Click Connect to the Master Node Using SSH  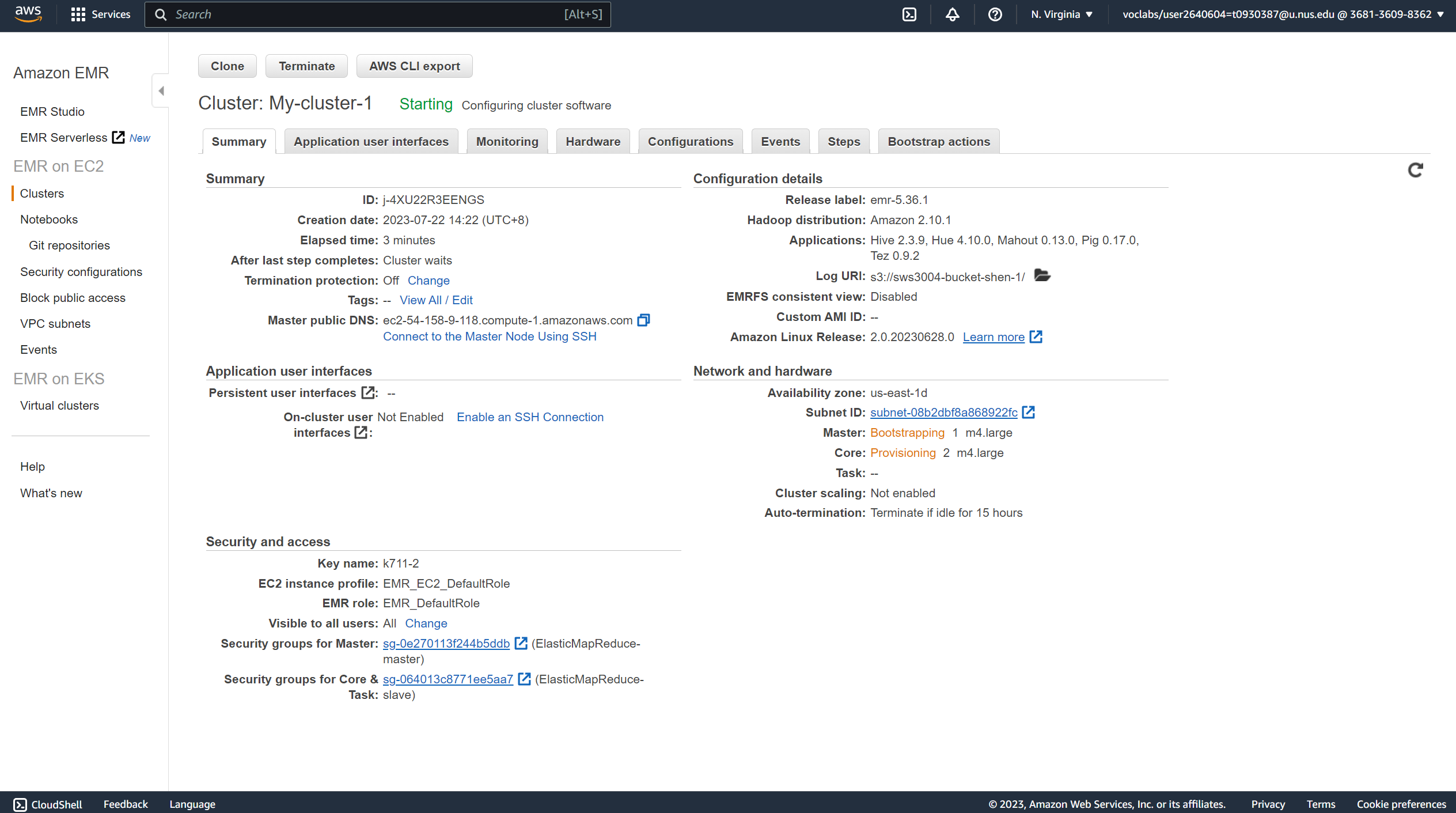click(490, 336)
